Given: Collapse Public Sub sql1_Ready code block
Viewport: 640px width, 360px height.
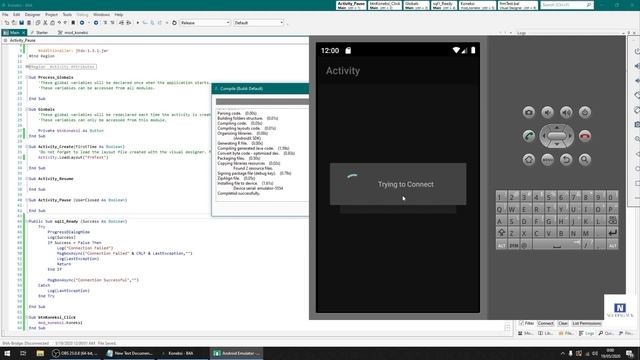Looking at the screenshot, I should (27, 221).
